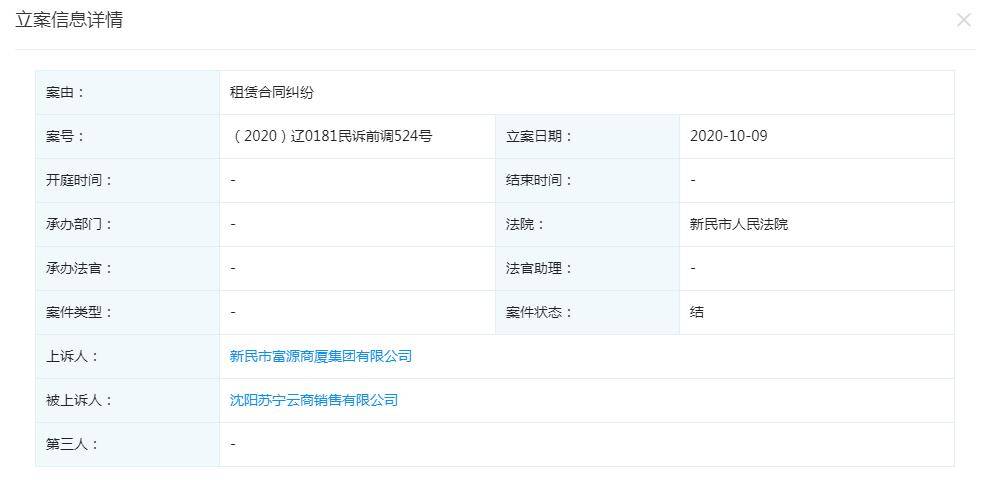Click the 被上诉人 row label
Viewport: 993px width, 504px height.
click(x=79, y=400)
